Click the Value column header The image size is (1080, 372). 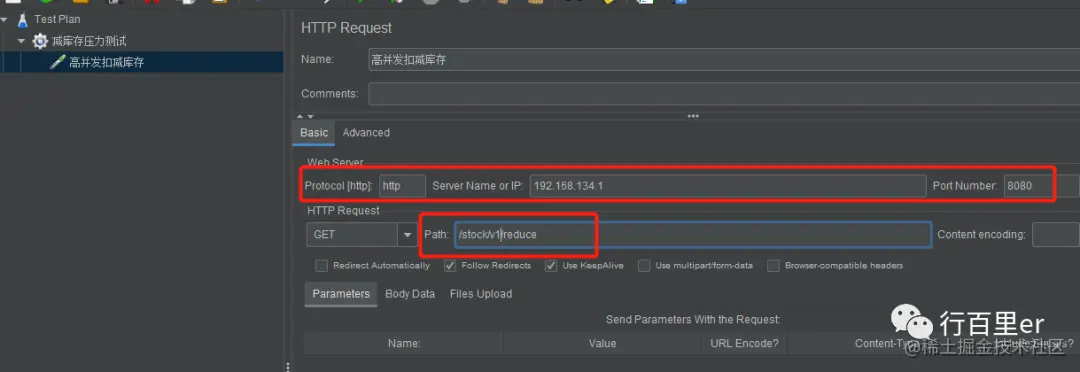(602, 343)
